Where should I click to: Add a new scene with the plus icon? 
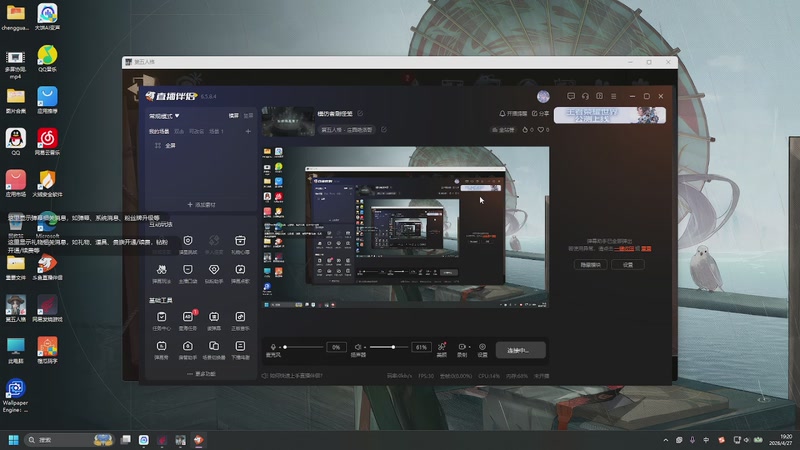click(x=248, y=131)
